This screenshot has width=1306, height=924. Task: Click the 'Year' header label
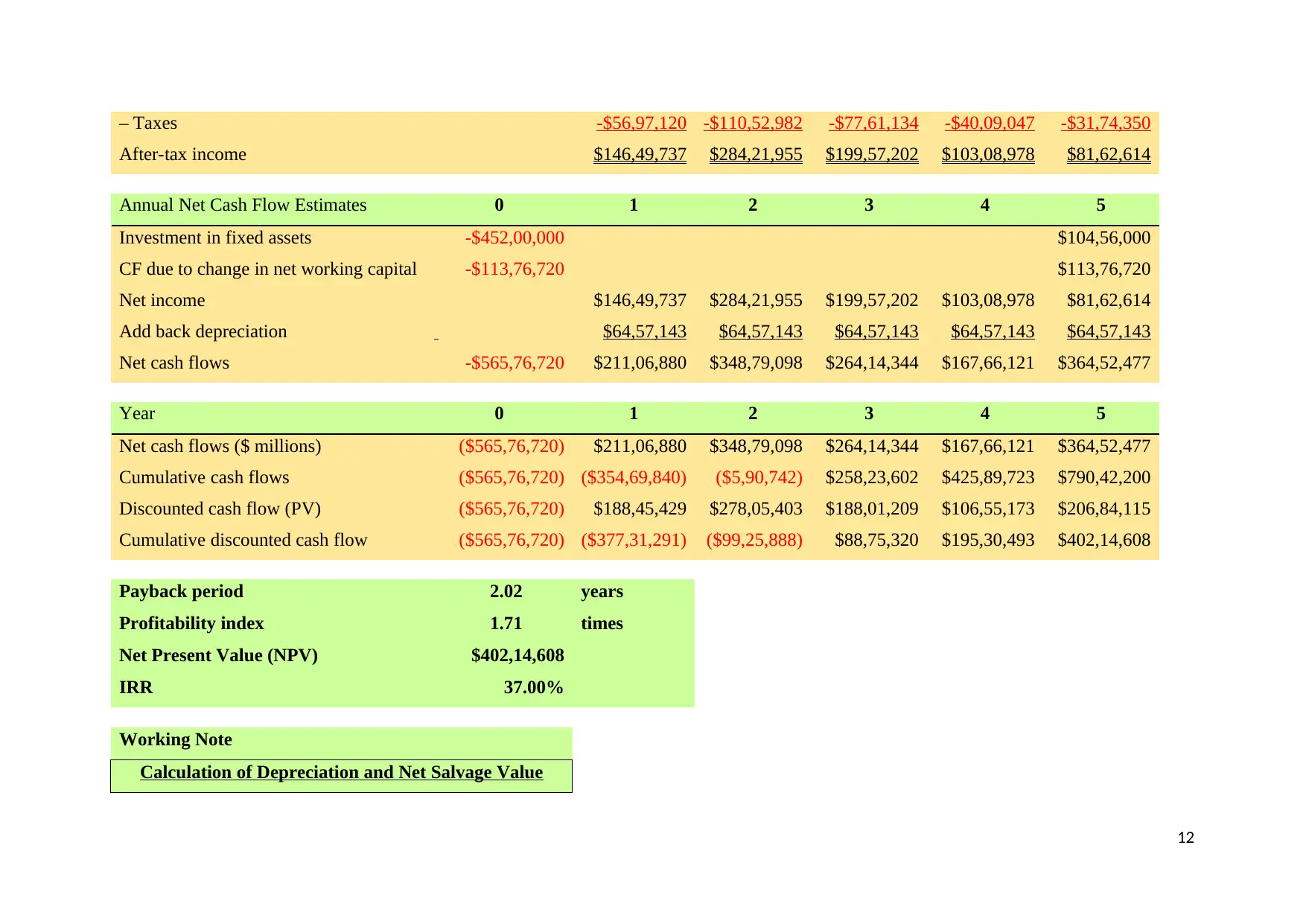tap(137, 414)
